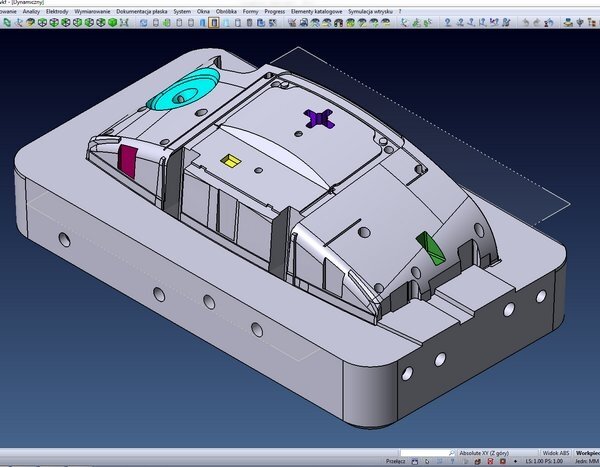Click the undo arrow icon

pyautogui.click(x=526, y=23)
